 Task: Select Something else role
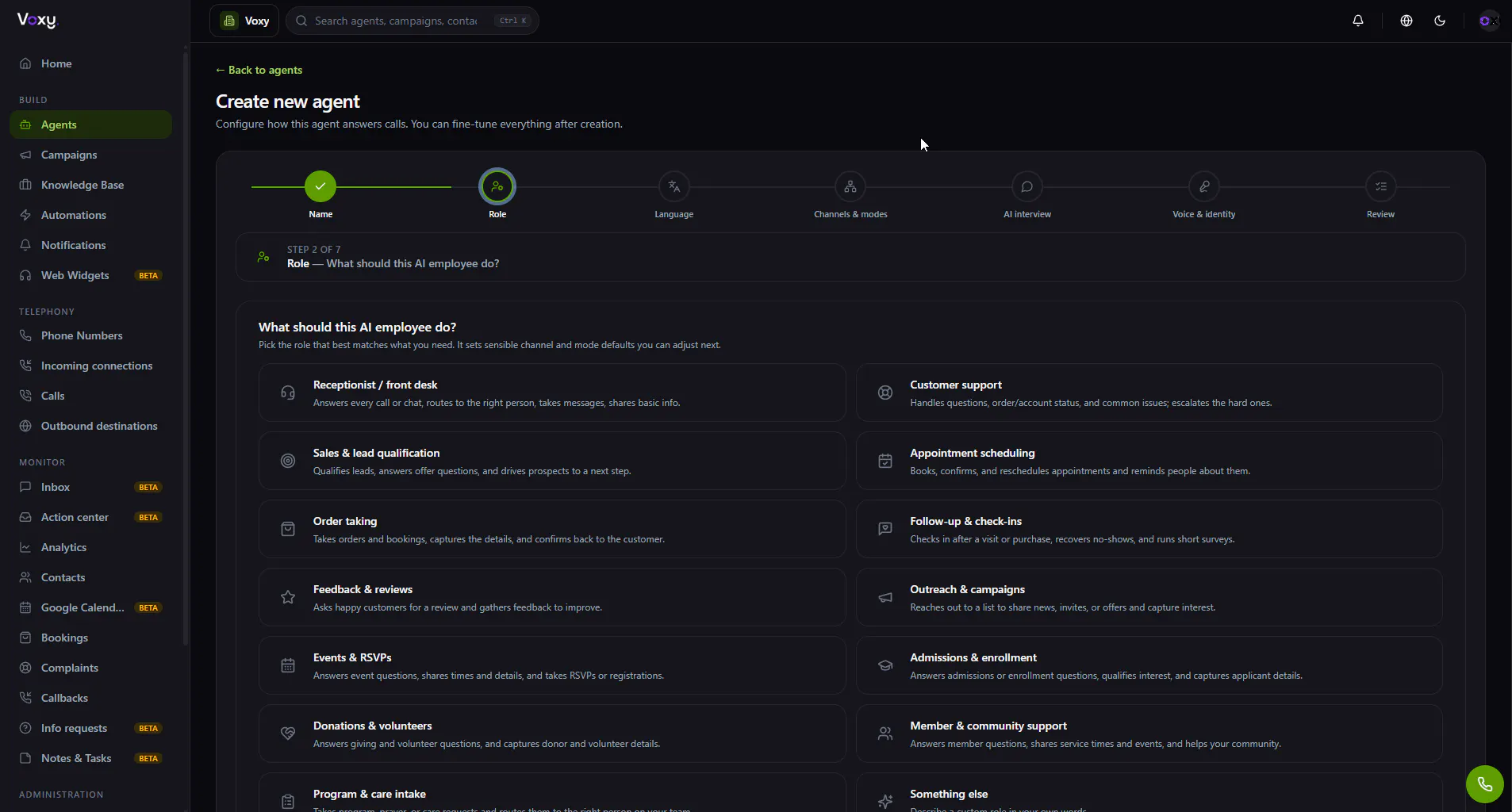(x=1149, y=793)
